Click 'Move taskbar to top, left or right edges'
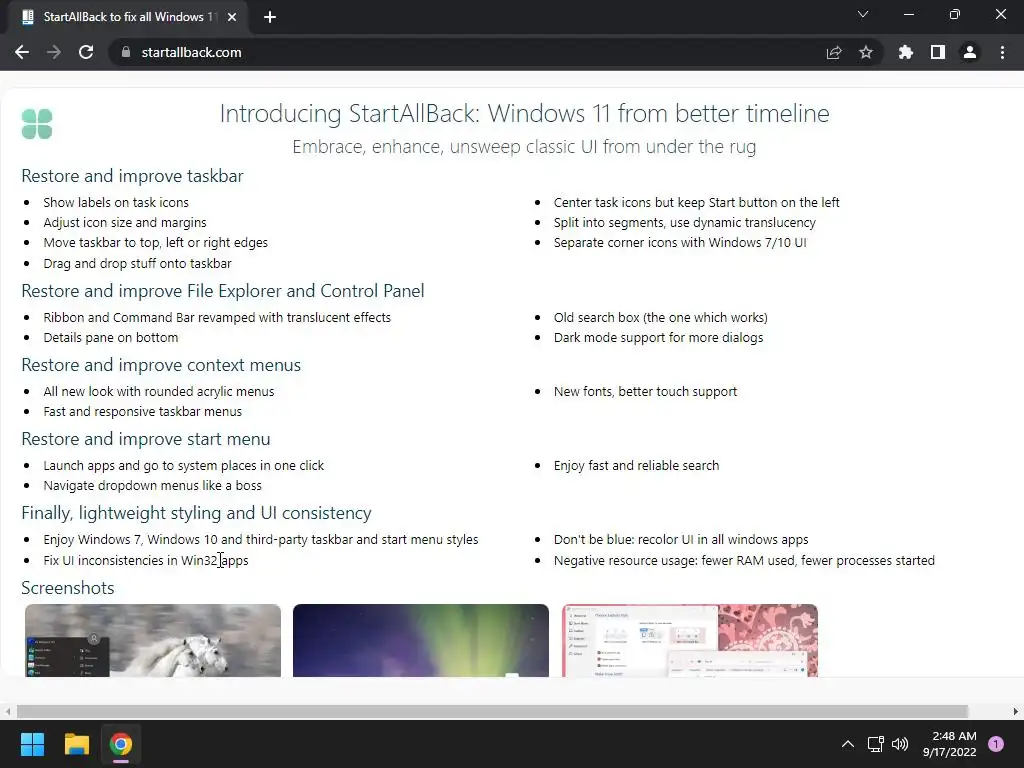1024x768 pixels. click(x=155, y=243)
